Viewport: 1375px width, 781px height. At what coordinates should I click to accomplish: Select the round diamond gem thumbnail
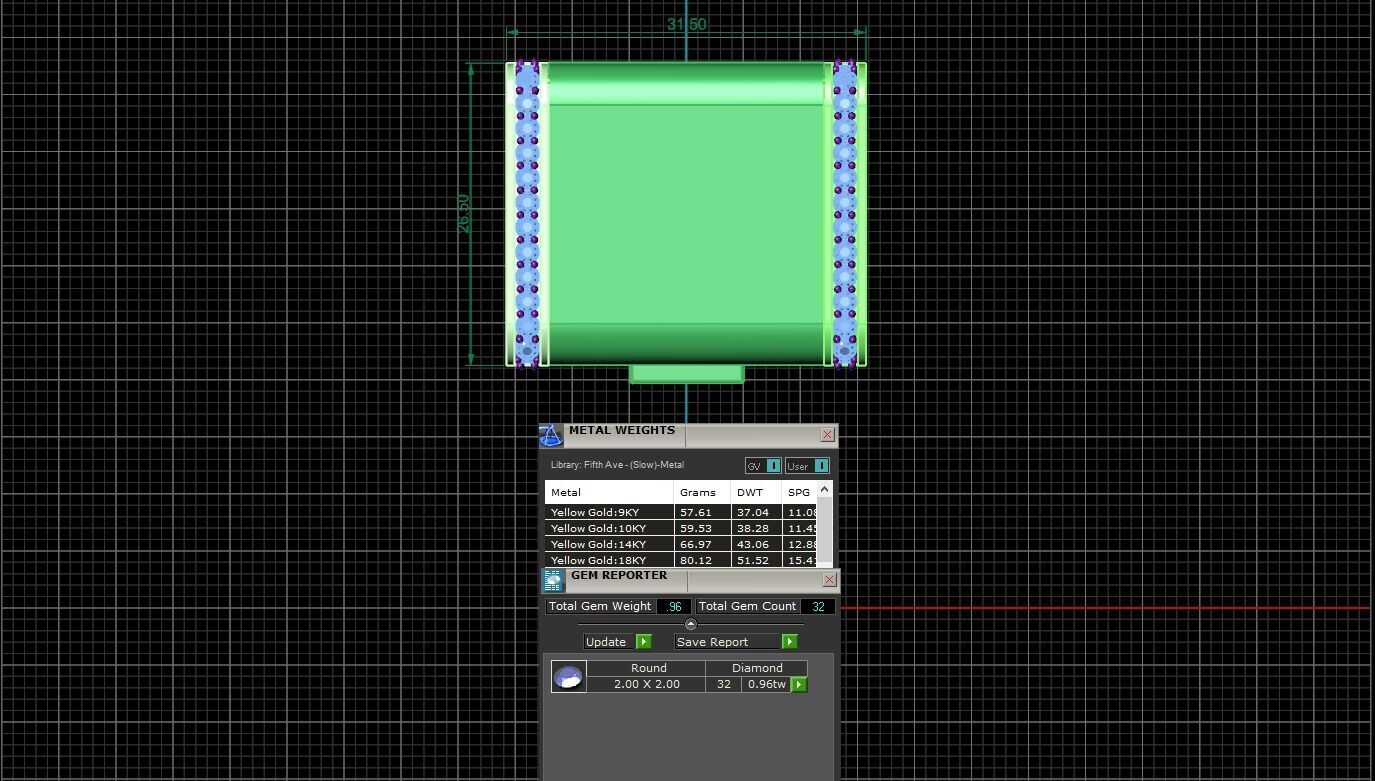[568, 676]
